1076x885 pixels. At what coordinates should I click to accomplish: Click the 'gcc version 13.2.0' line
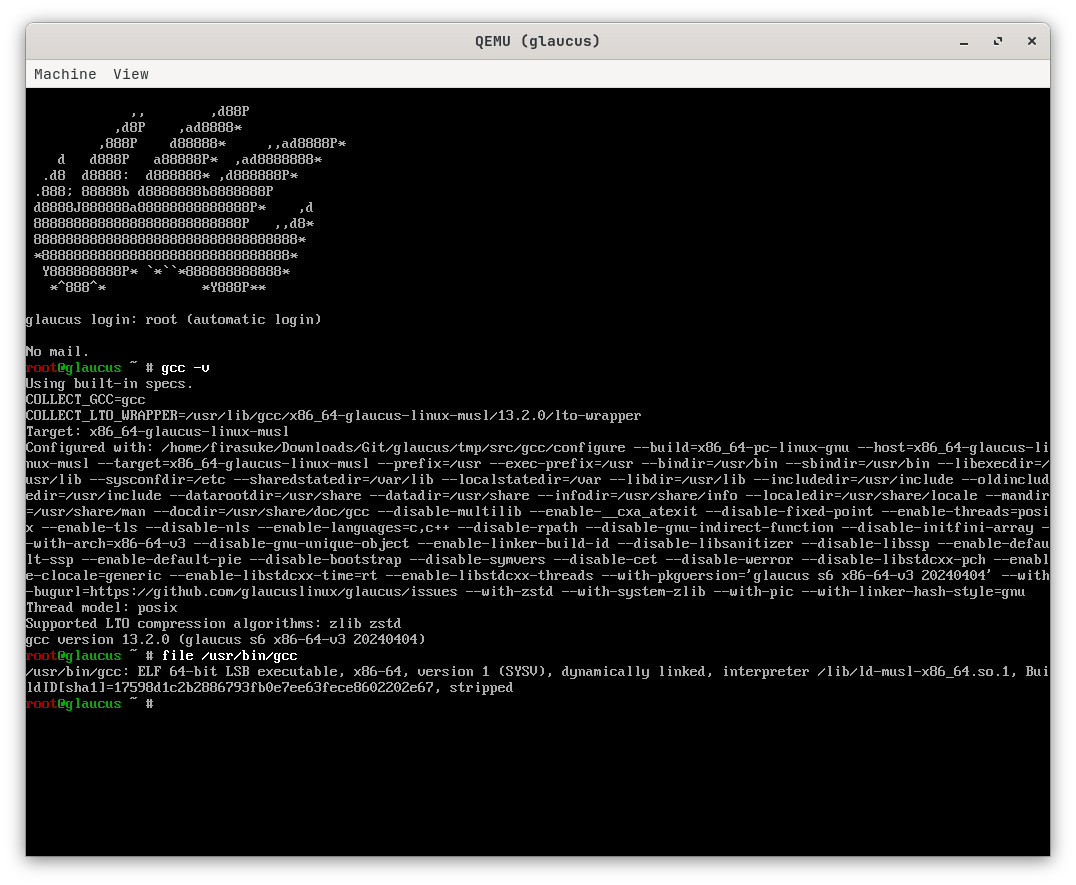226,639
